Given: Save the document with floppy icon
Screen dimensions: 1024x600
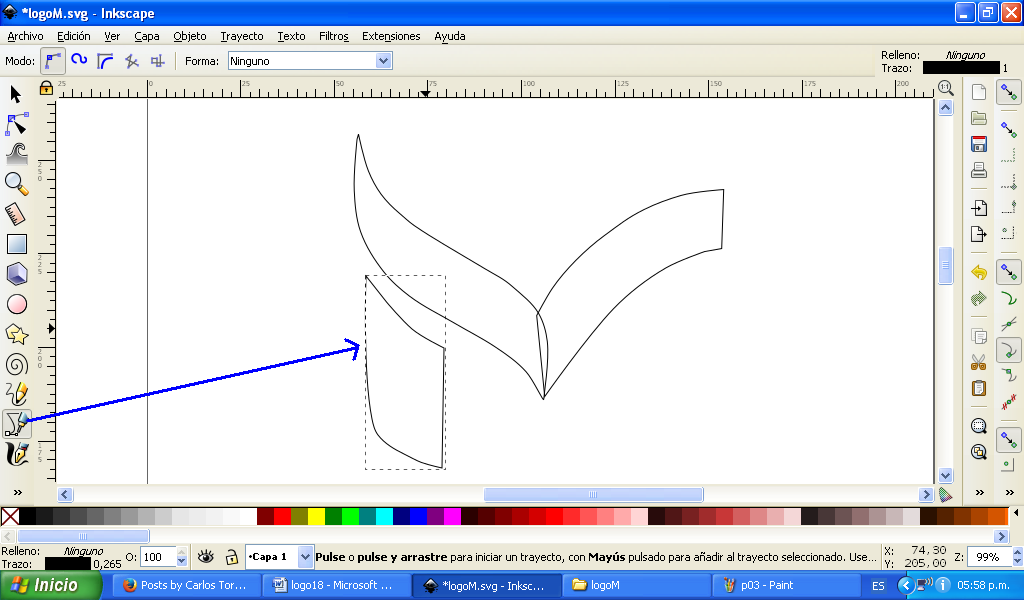Looking at the screenshot, I should tap(978, 144).
